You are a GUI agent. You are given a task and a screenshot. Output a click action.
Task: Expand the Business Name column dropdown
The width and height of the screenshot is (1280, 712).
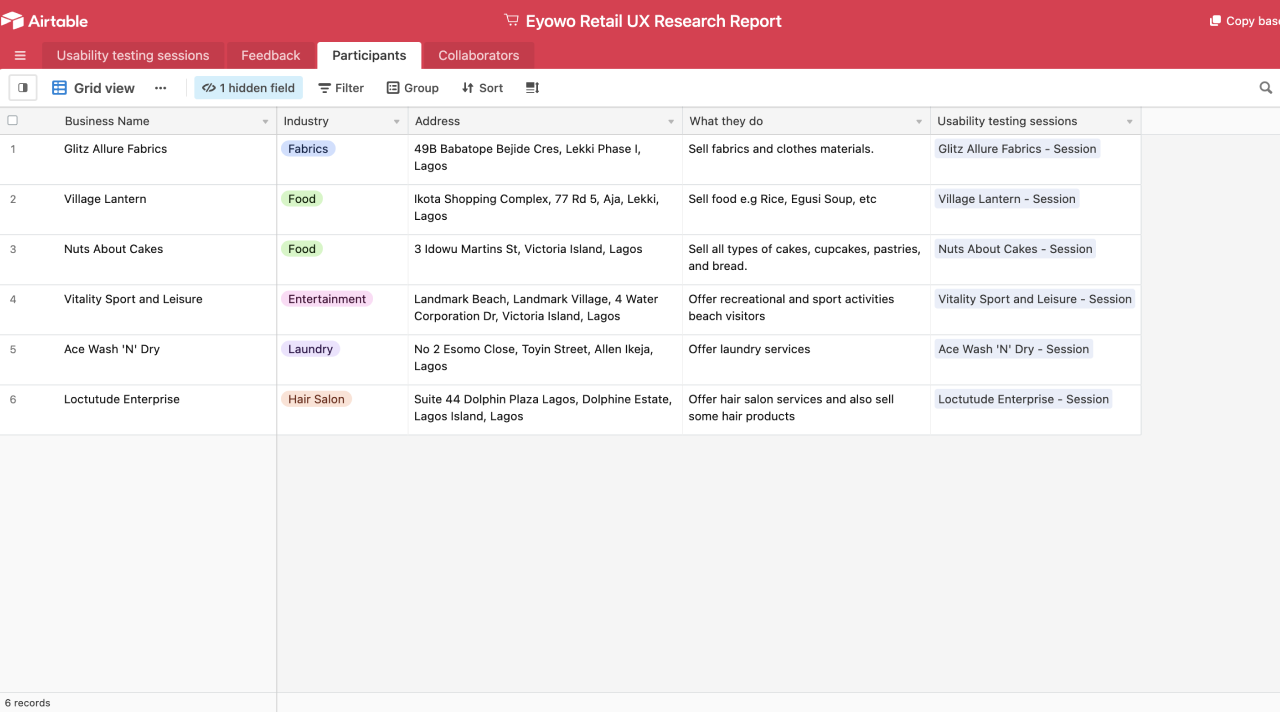pos(265,122)
